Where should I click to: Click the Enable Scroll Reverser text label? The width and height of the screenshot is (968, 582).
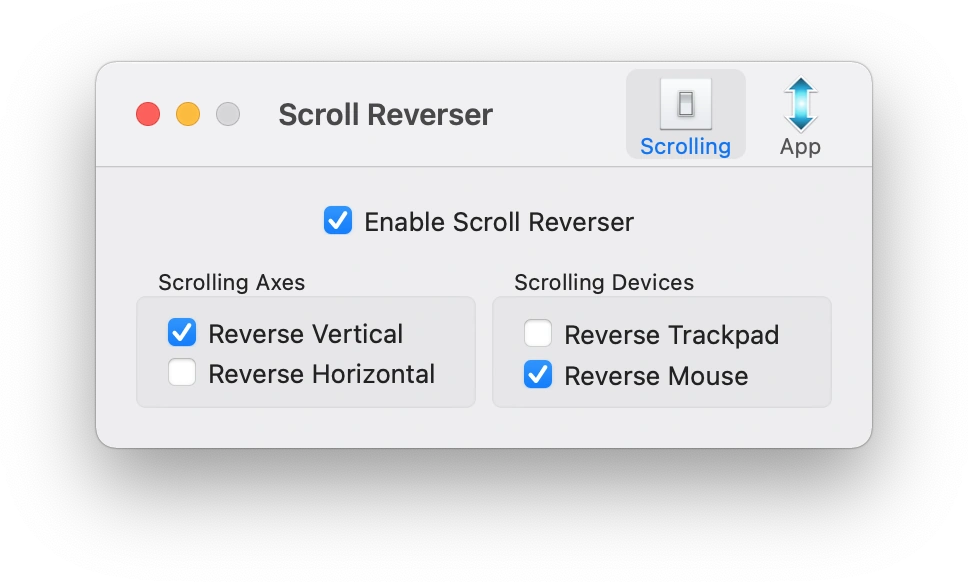click(x=498, y=221)
